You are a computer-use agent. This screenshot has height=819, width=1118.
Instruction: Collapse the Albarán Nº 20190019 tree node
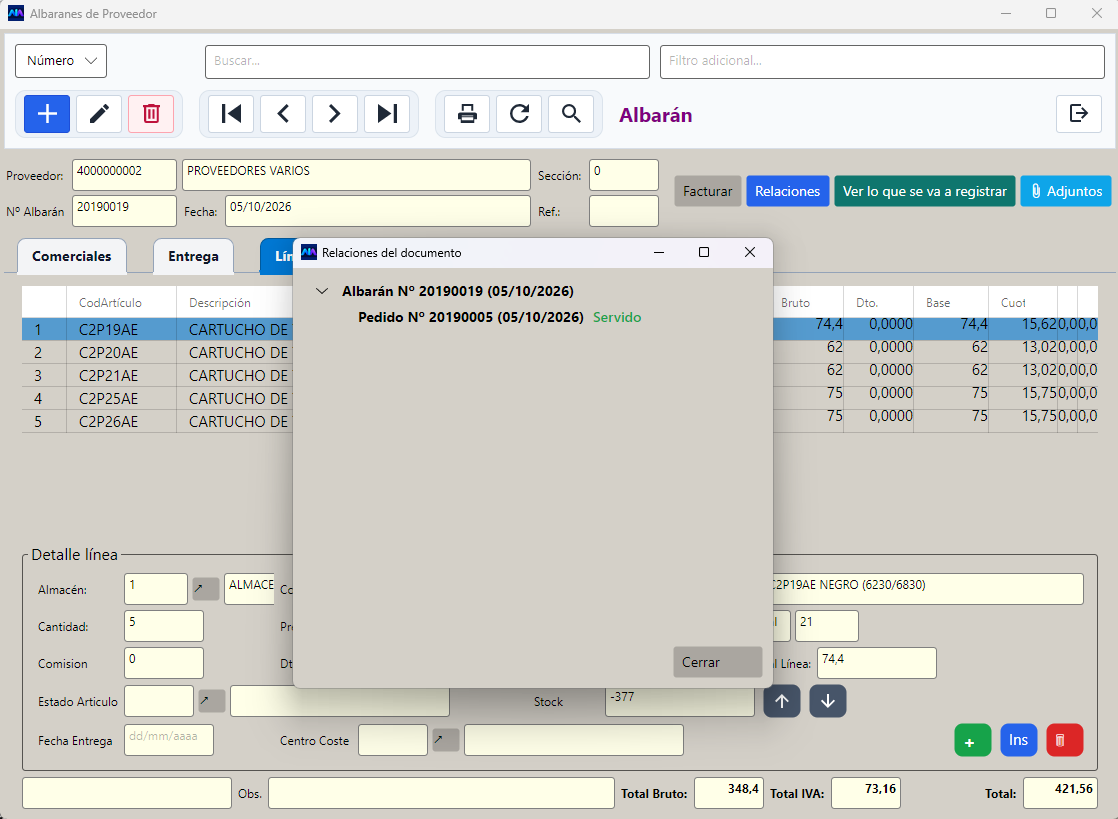322,291
